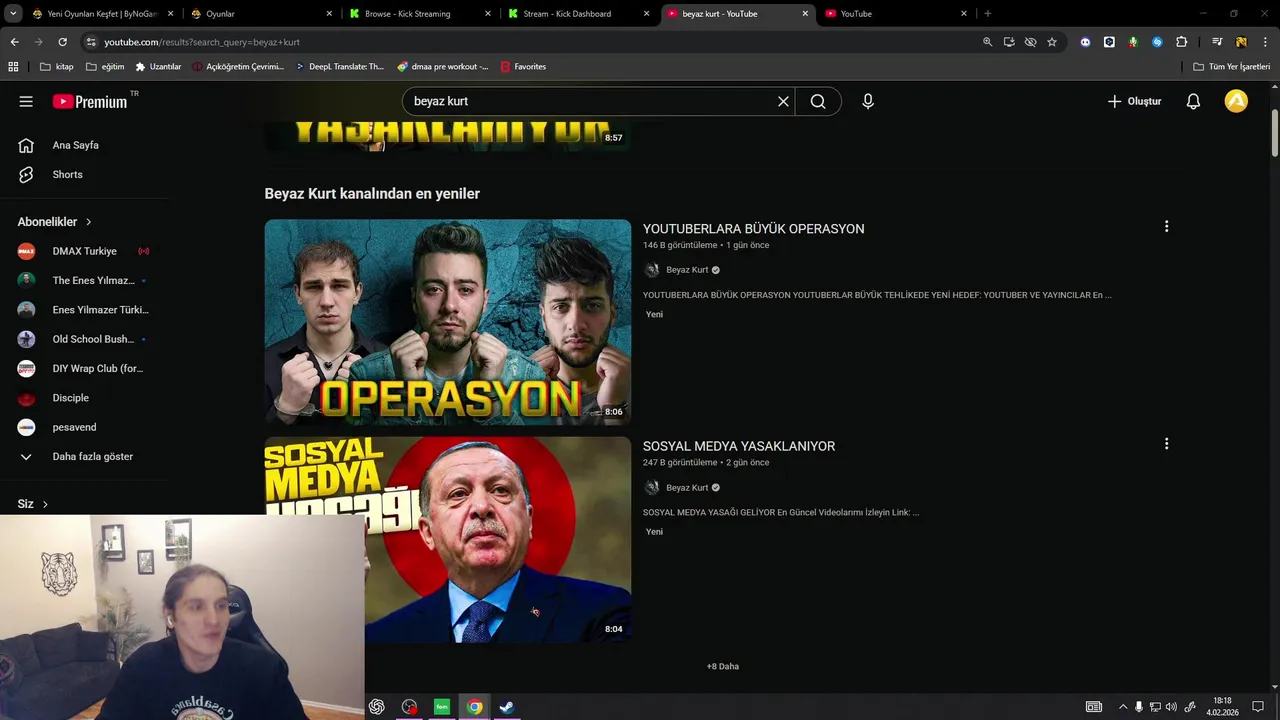Open the Beyaz Kurt channel under OPERASYON video

tap(687, 270)
